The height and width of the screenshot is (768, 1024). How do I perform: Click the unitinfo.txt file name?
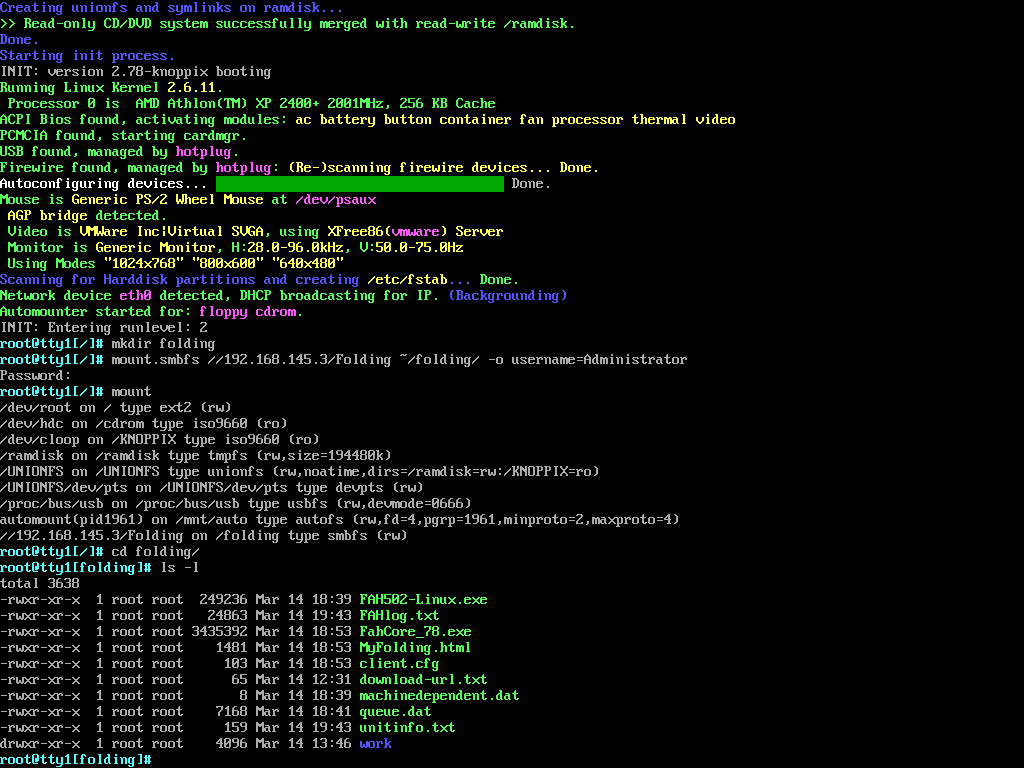(408, 728)
